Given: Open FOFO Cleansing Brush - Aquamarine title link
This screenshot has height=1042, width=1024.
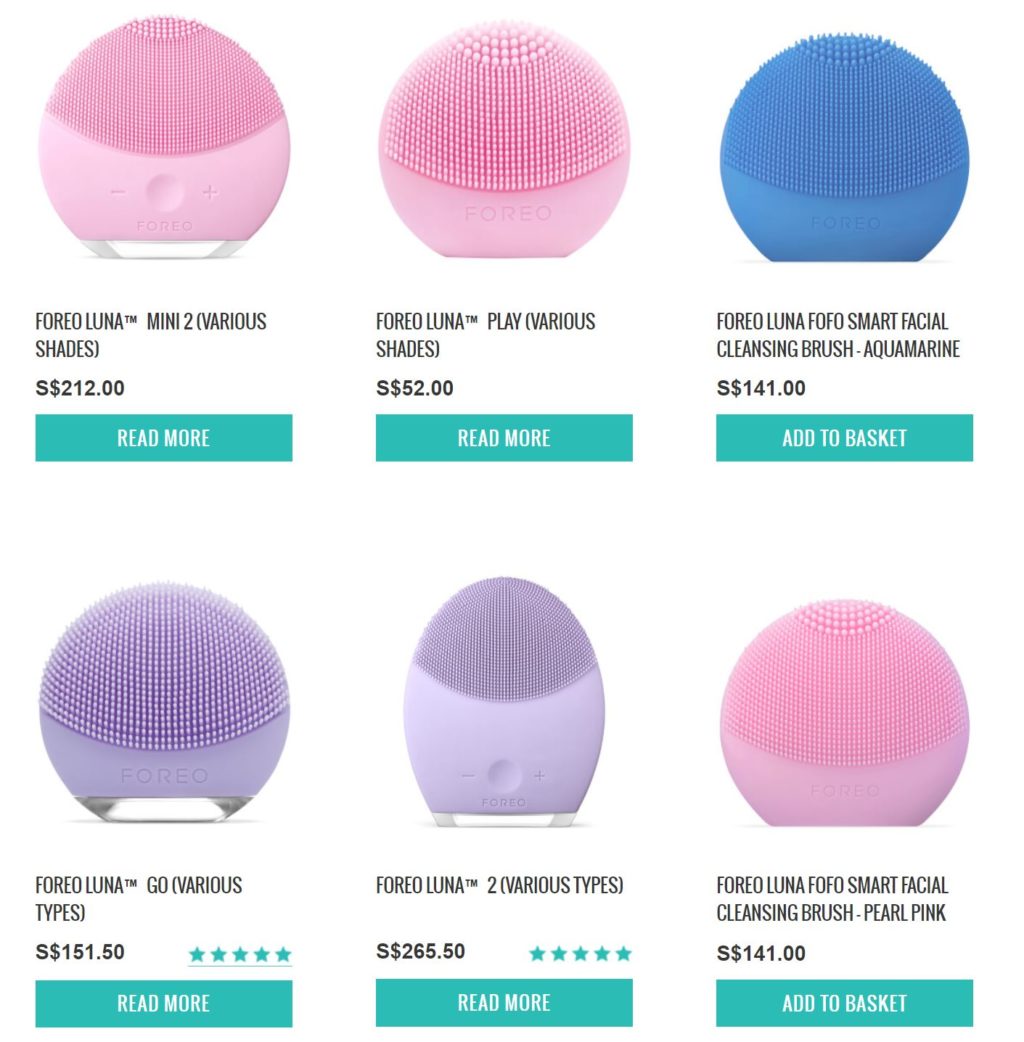Looking at the screenshot, I should click(838, 335).
